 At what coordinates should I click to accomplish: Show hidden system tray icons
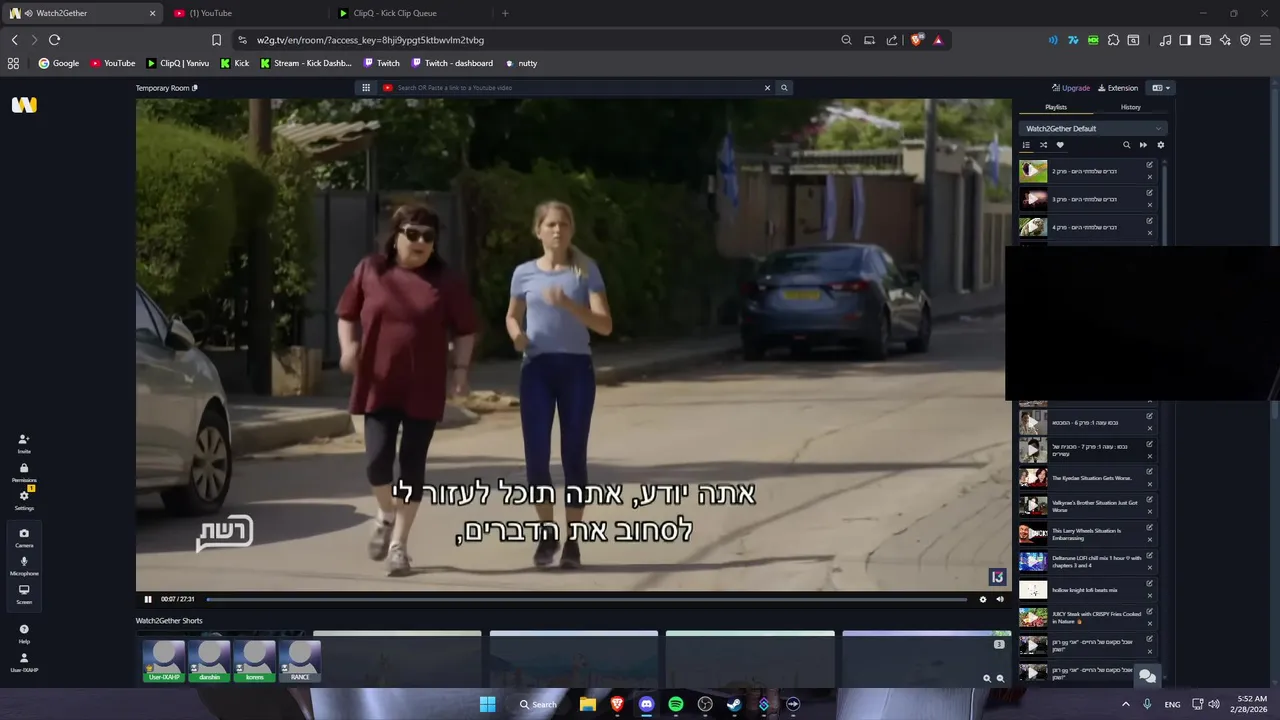click(1125, 704)
